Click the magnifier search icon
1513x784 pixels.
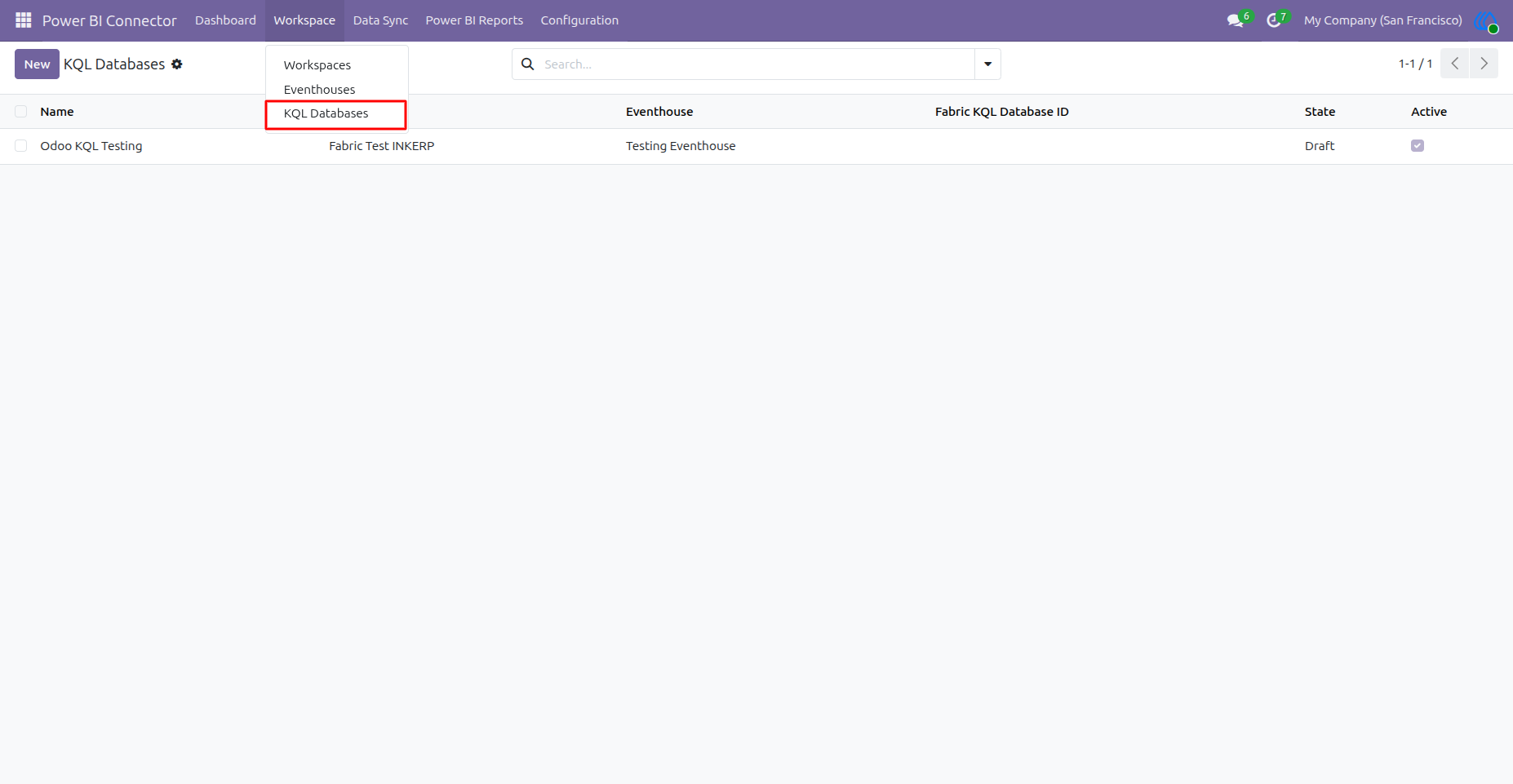528,64
